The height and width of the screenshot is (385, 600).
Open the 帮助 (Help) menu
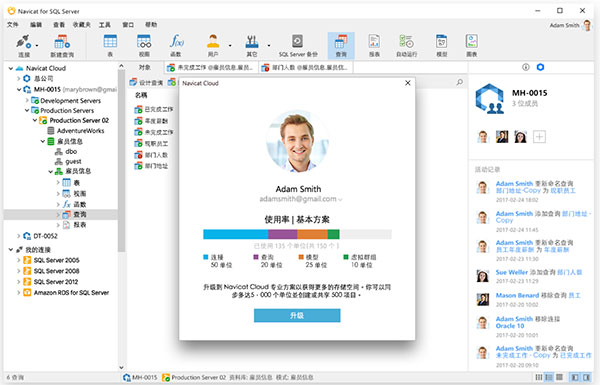[x=151, y=24]
